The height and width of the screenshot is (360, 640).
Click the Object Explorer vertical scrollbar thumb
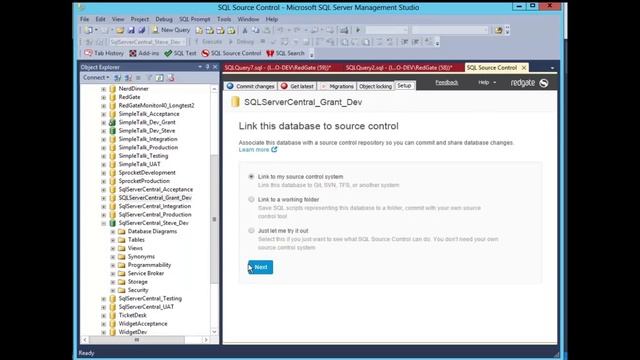tap(214, 220)
